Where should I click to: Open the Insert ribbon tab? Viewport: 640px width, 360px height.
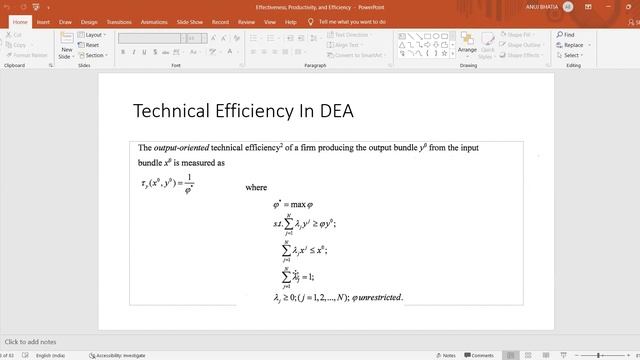coord(43,22)
